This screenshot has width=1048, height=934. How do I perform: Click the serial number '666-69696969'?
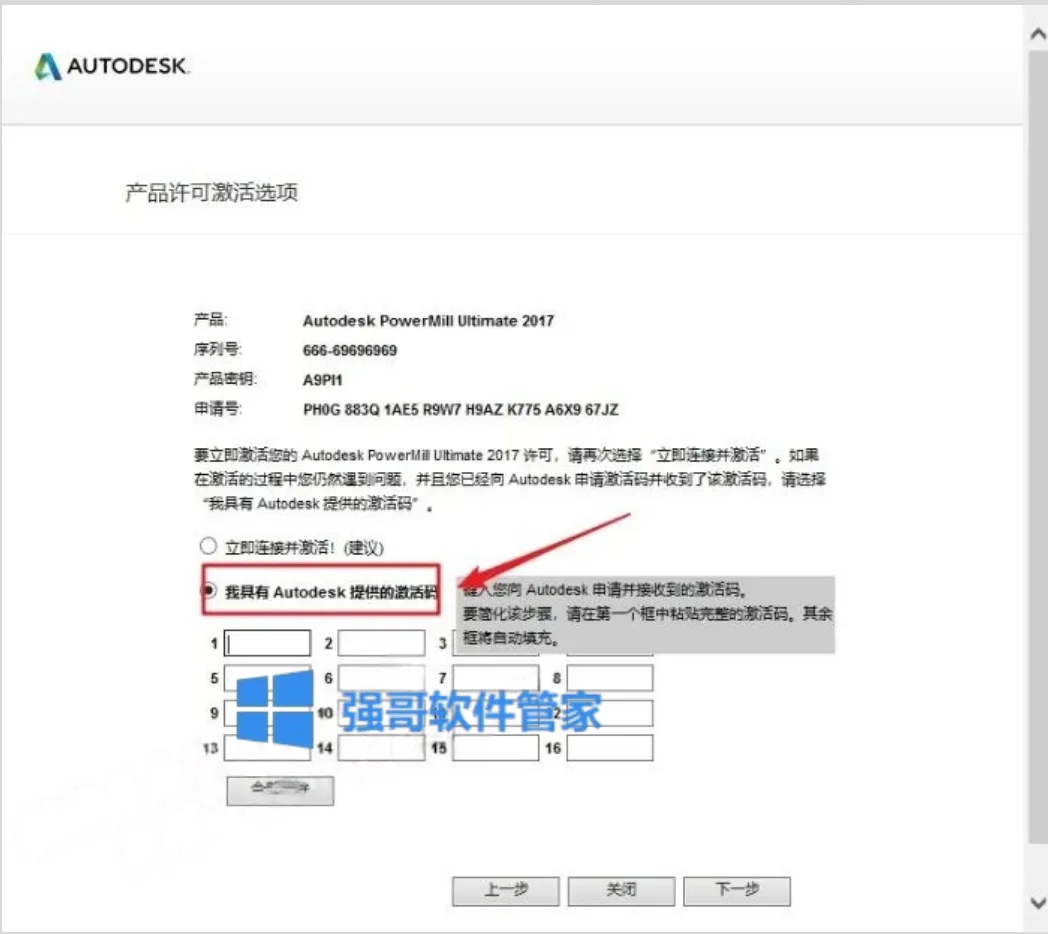pyautogui.click(x=350, y=350)
